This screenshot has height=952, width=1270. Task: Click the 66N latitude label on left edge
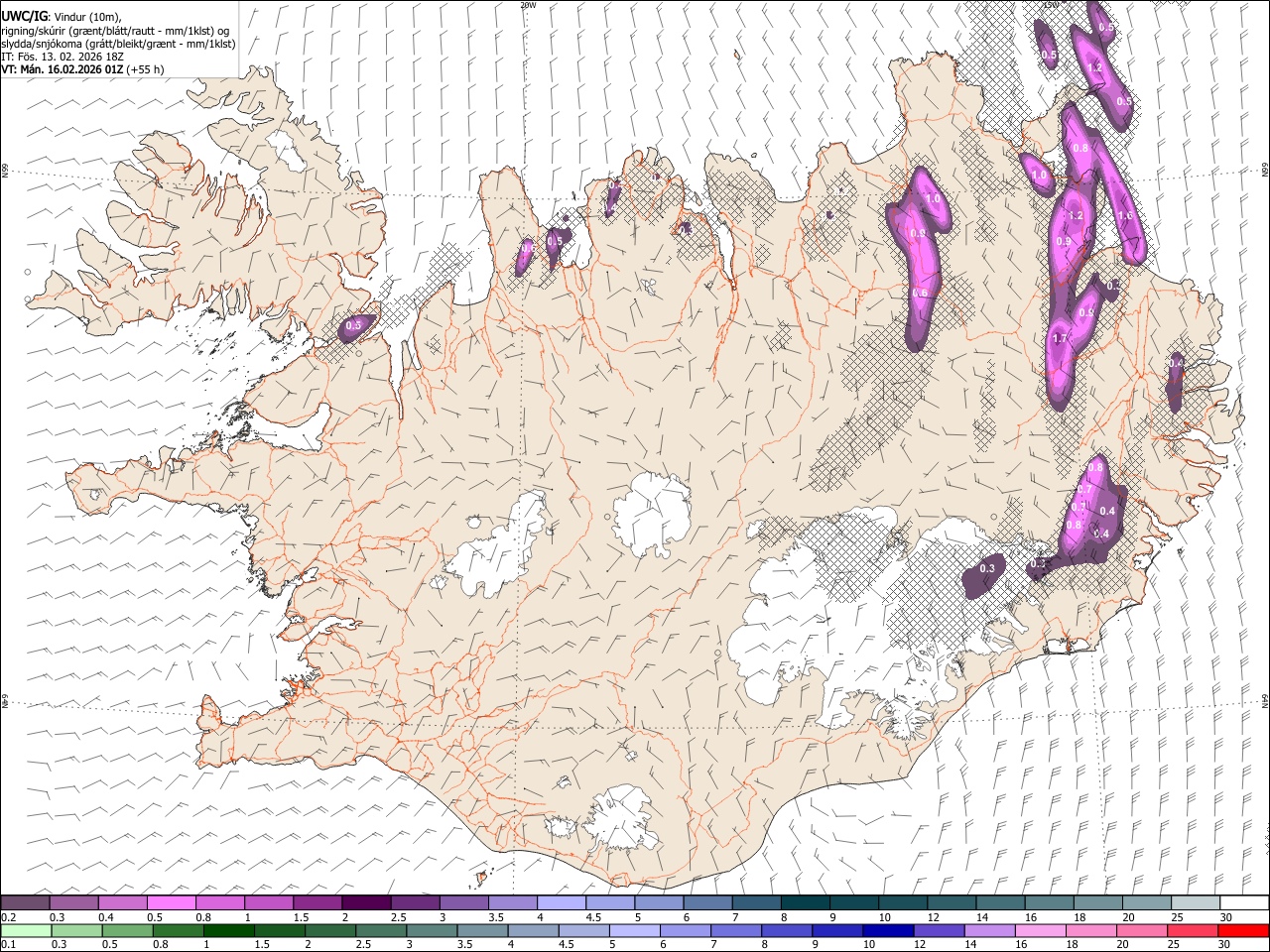(5, 171)
